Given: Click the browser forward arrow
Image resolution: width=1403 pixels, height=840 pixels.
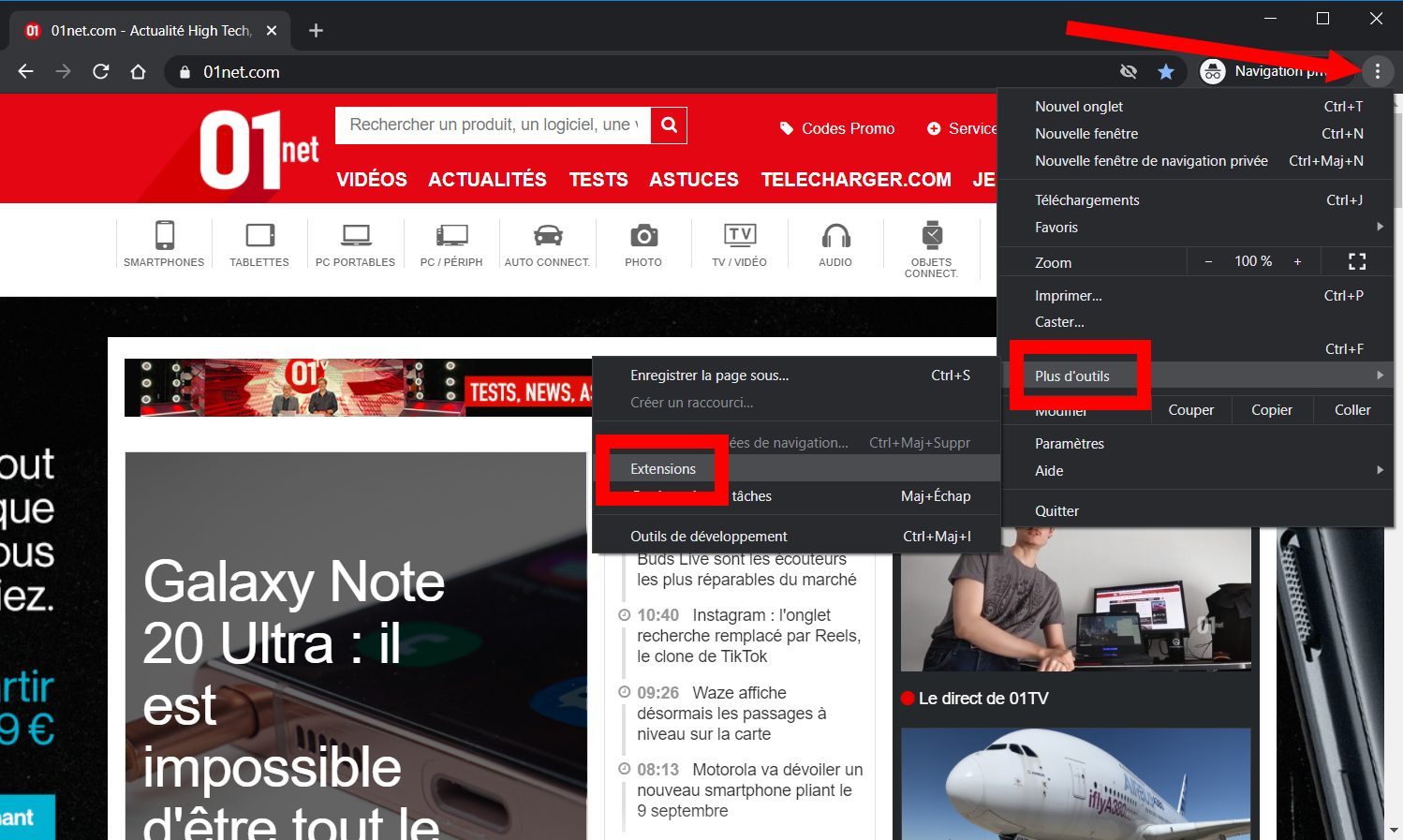Looking at the screenshot, I should (63, 71).
